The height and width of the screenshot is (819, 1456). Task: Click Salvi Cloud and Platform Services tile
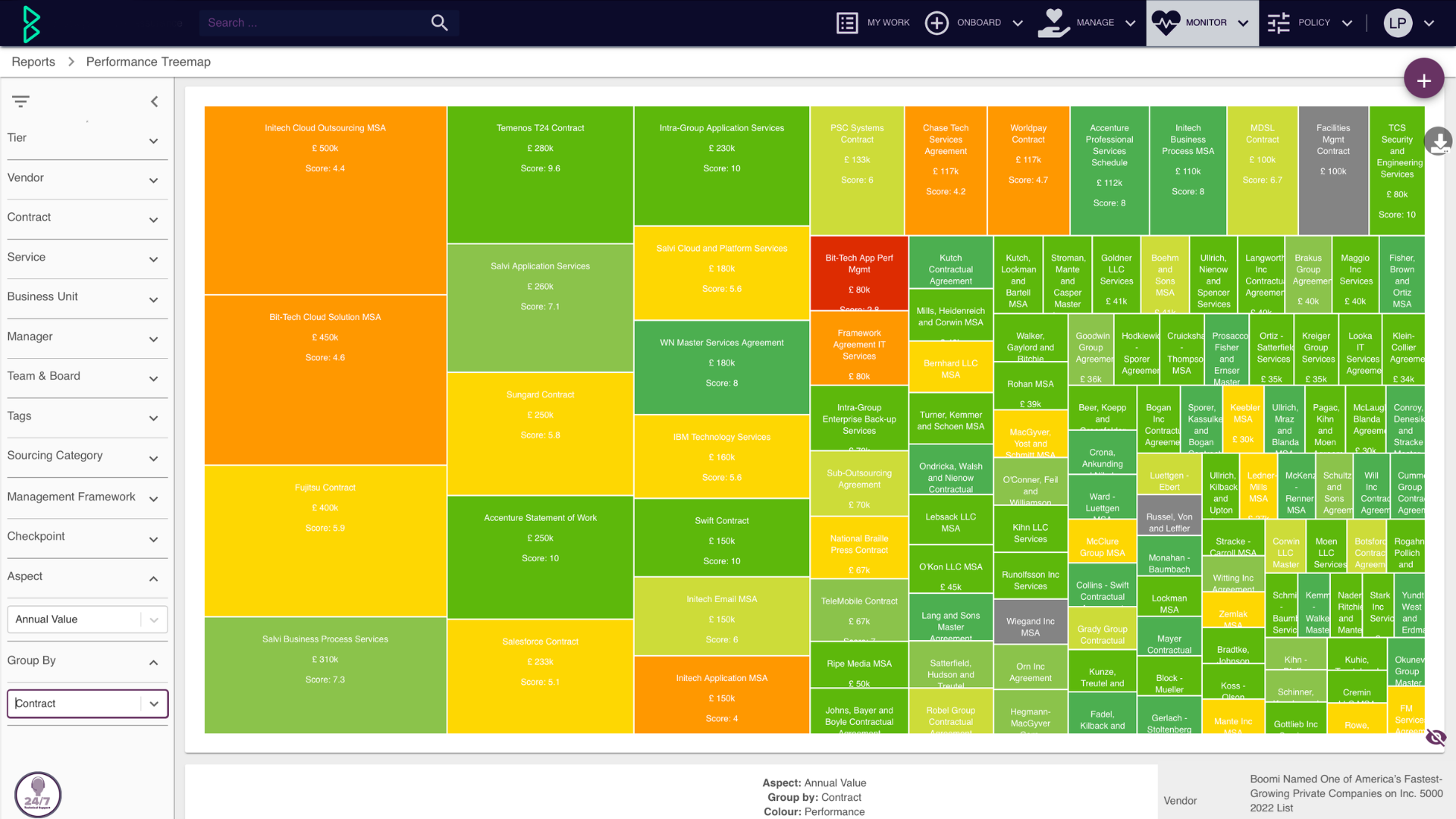tap(721, 273)
